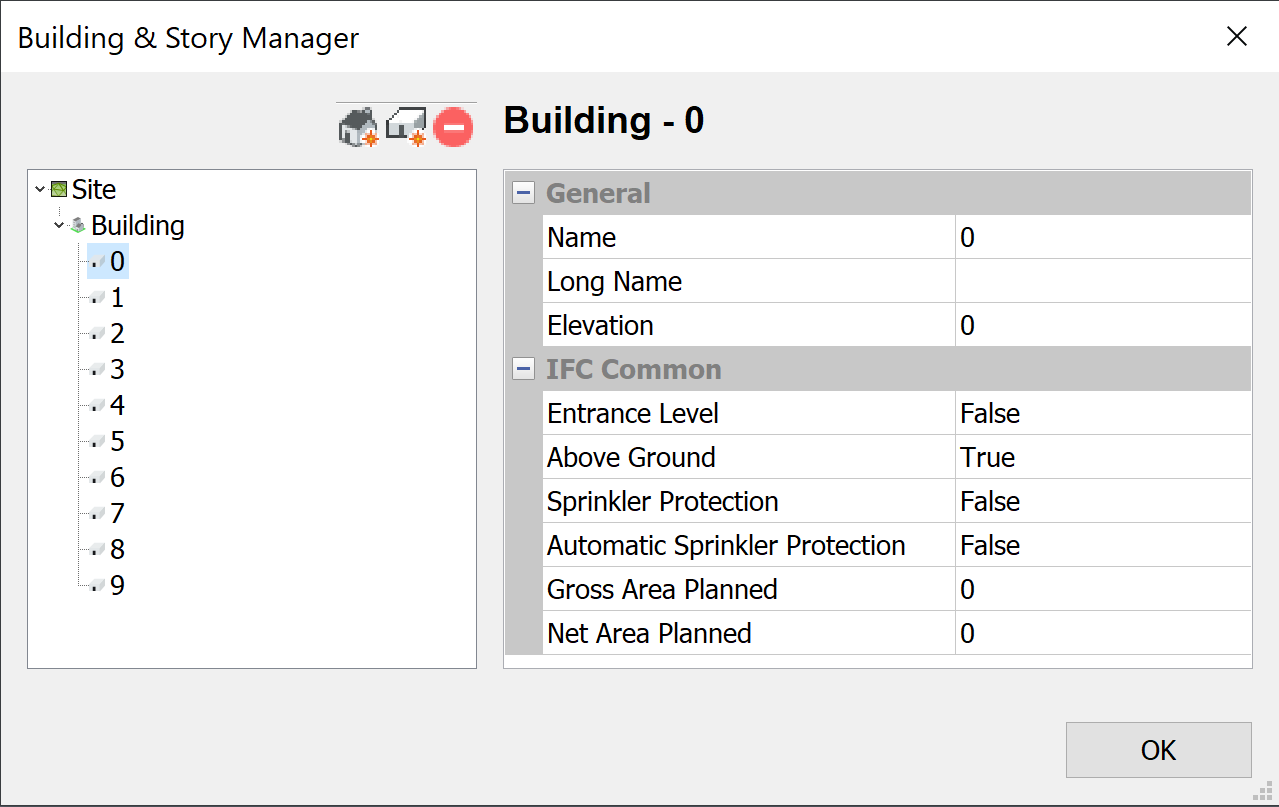The height and width of the screenshot is (807, 1279).
Task: Click the icon beside story 5
Action: pos(97,442)
